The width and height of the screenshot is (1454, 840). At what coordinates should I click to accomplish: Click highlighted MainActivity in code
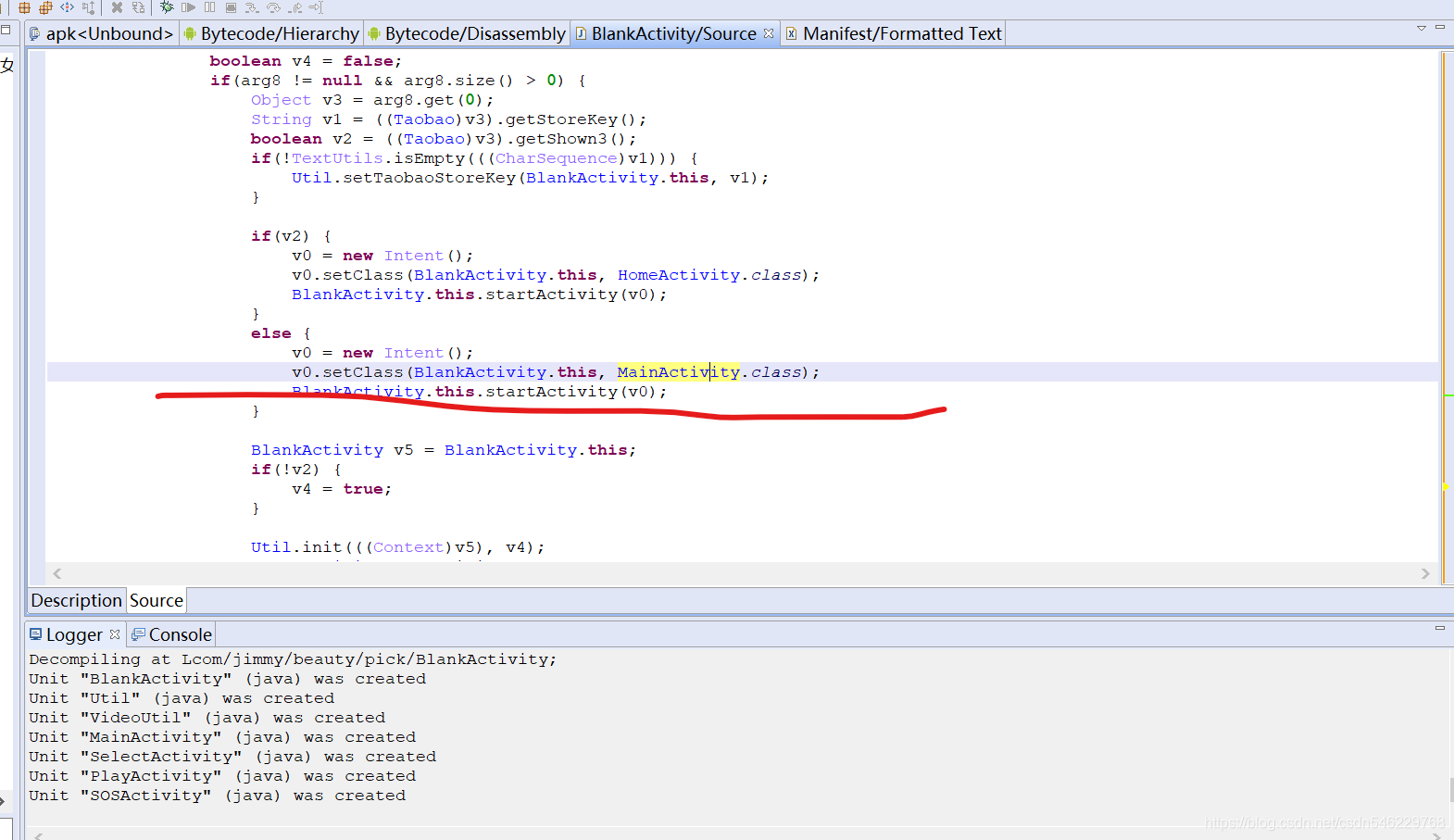coord(679,372)
